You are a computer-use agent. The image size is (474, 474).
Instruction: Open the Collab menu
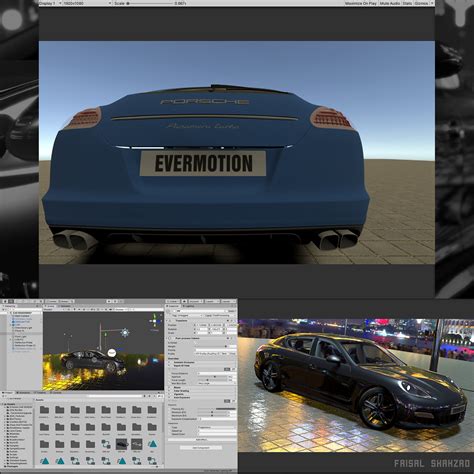173,301
